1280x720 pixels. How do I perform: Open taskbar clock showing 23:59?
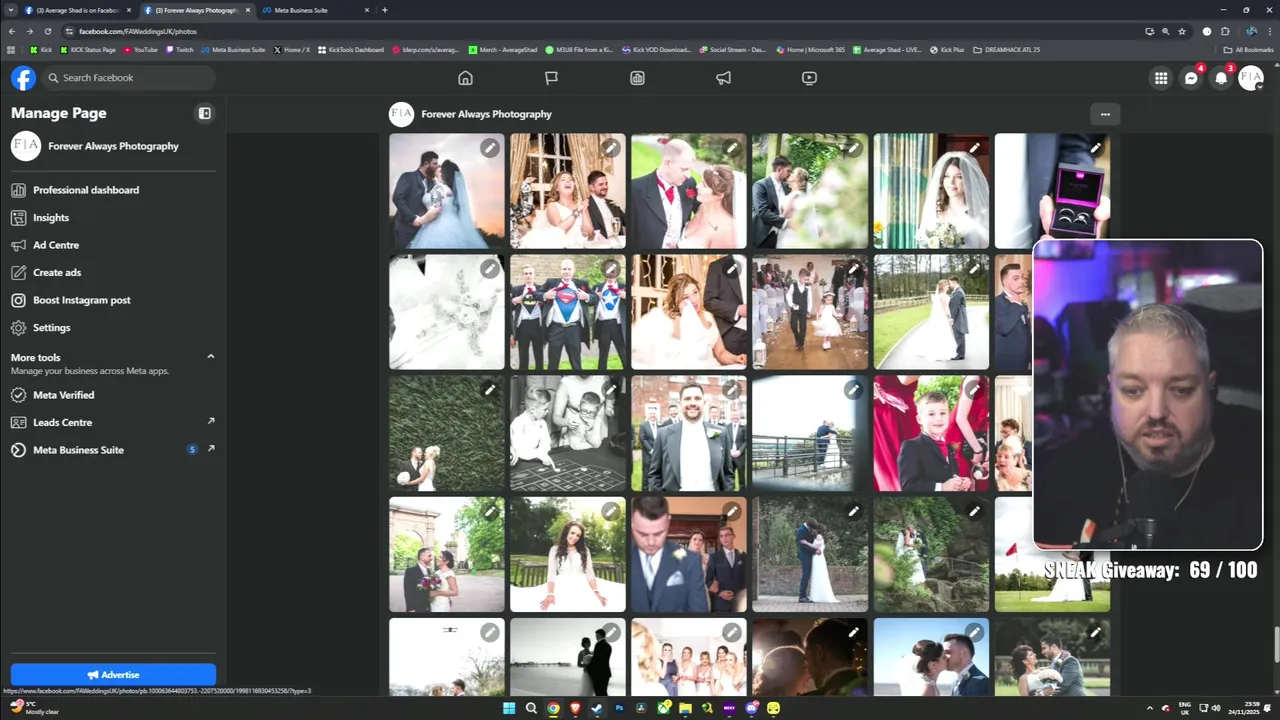coord(1246,708)
